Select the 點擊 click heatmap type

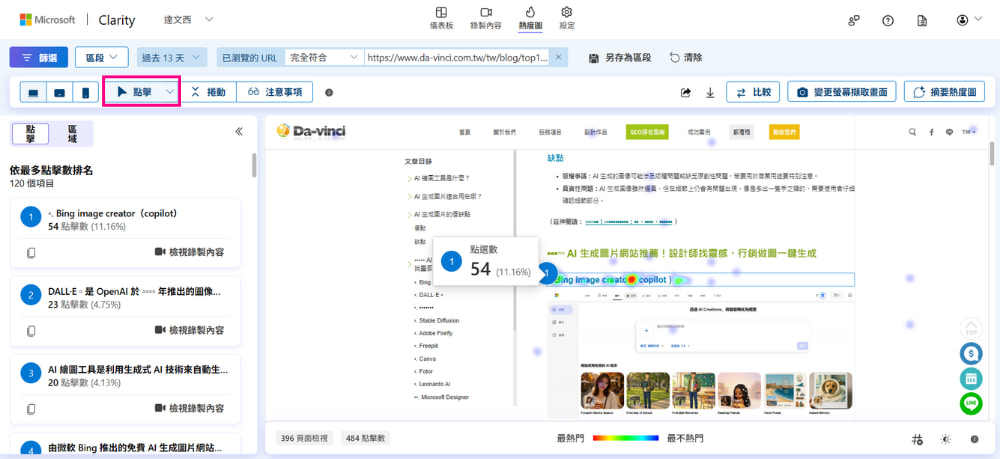[135, 92]
